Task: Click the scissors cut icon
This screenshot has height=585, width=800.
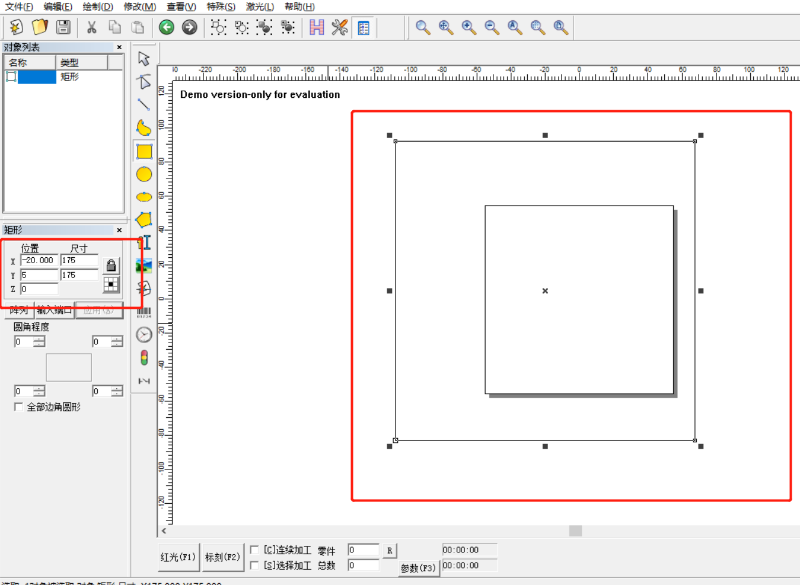Action: [91, 27]
